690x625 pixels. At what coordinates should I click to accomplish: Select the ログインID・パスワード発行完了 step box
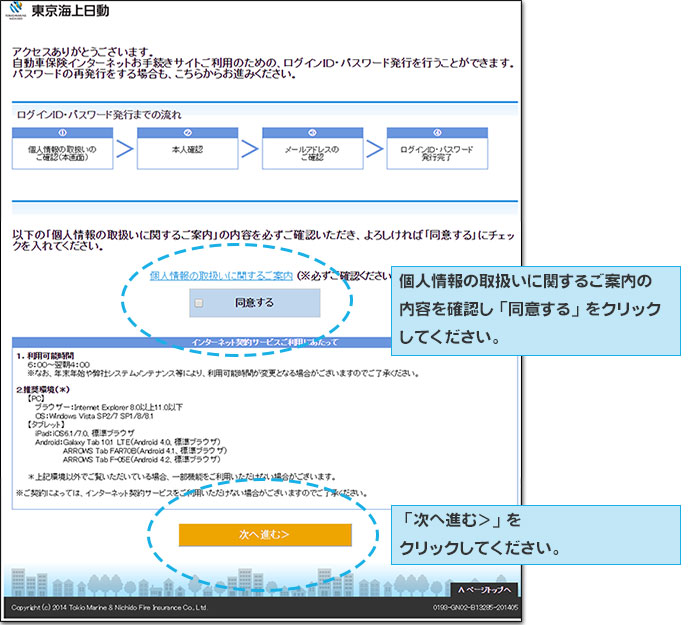[x=437, y=154]
